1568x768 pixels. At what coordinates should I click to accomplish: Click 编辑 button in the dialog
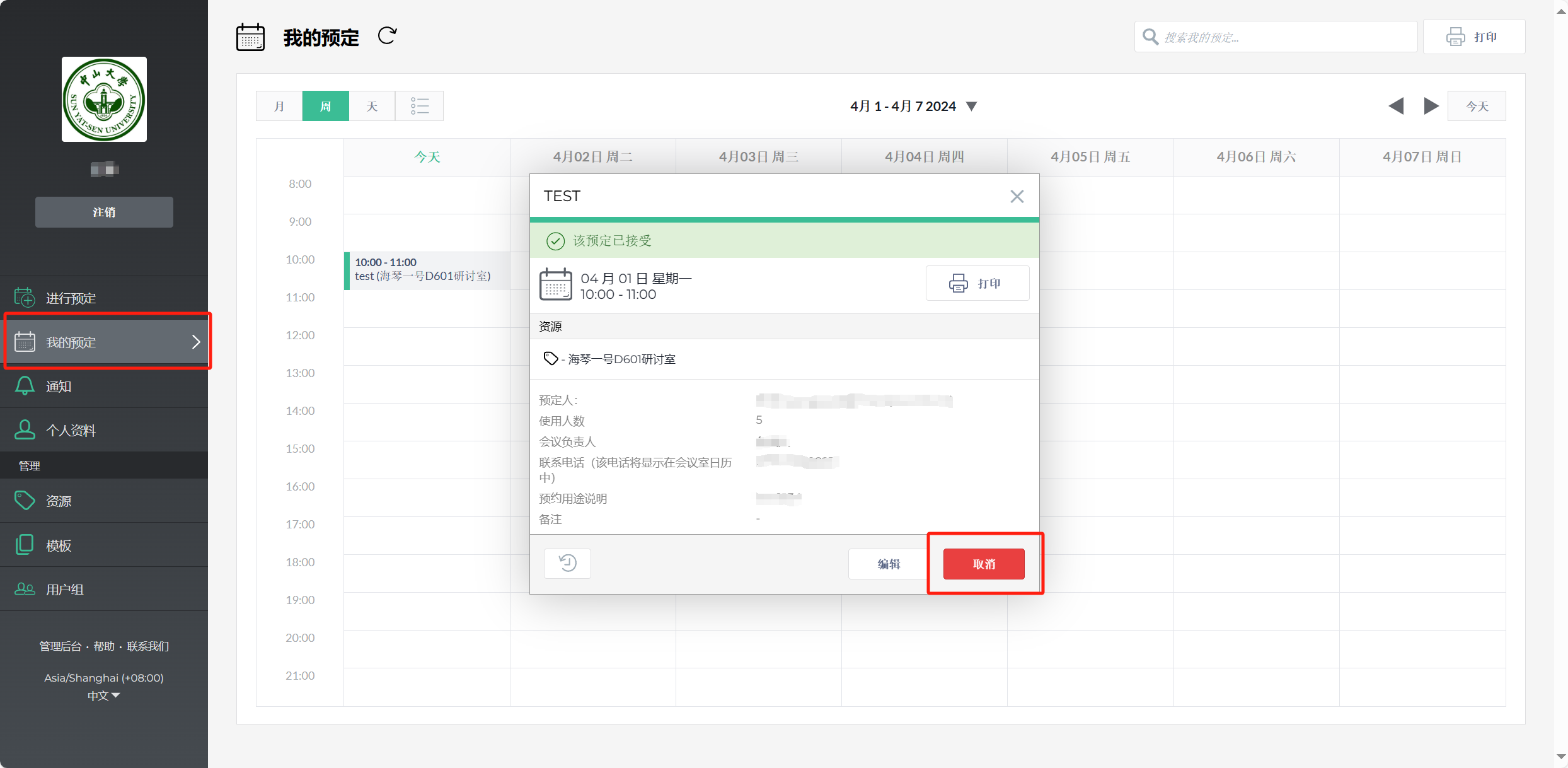(889, 564)
